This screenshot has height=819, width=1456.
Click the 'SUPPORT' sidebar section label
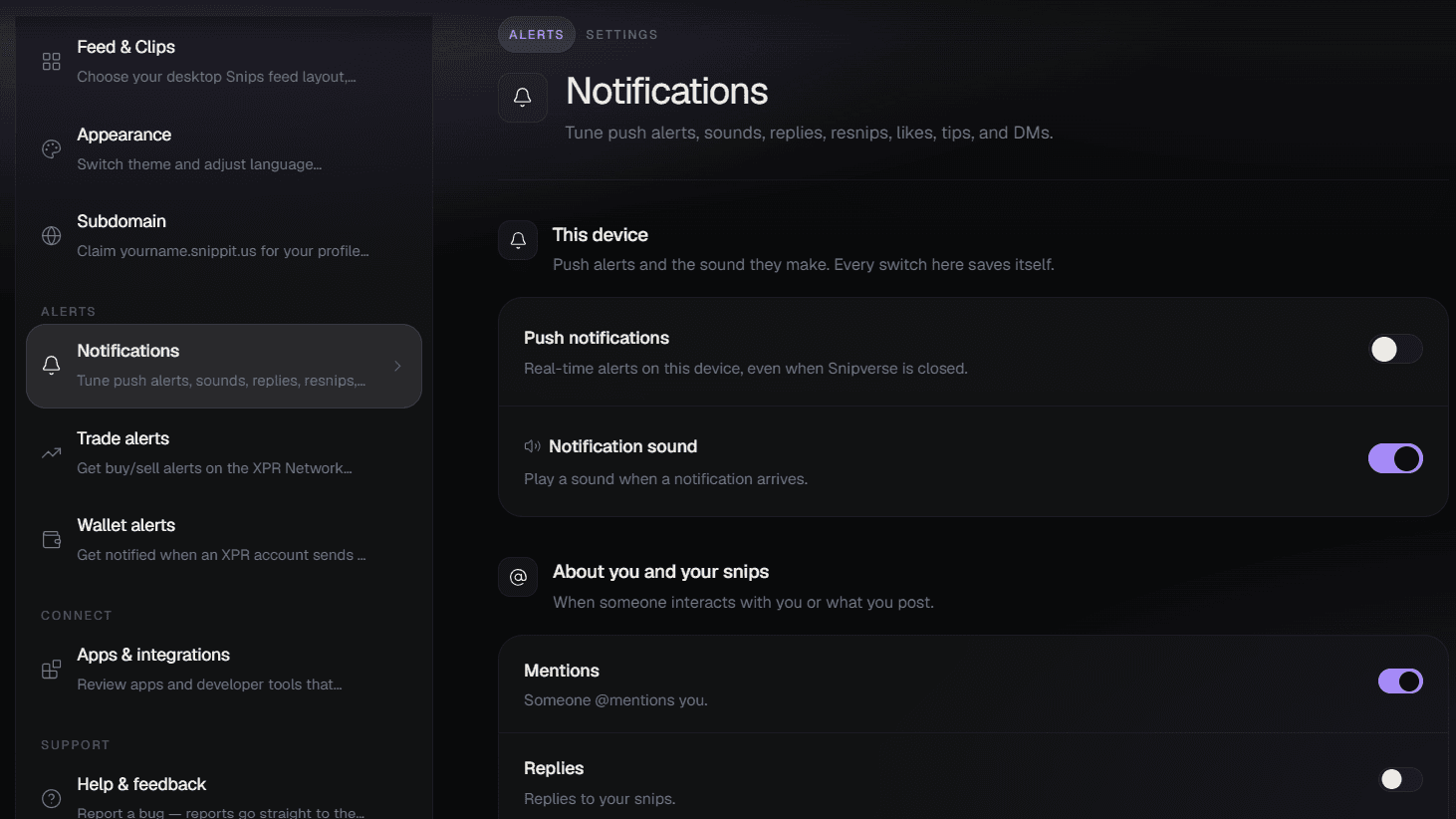75,745
